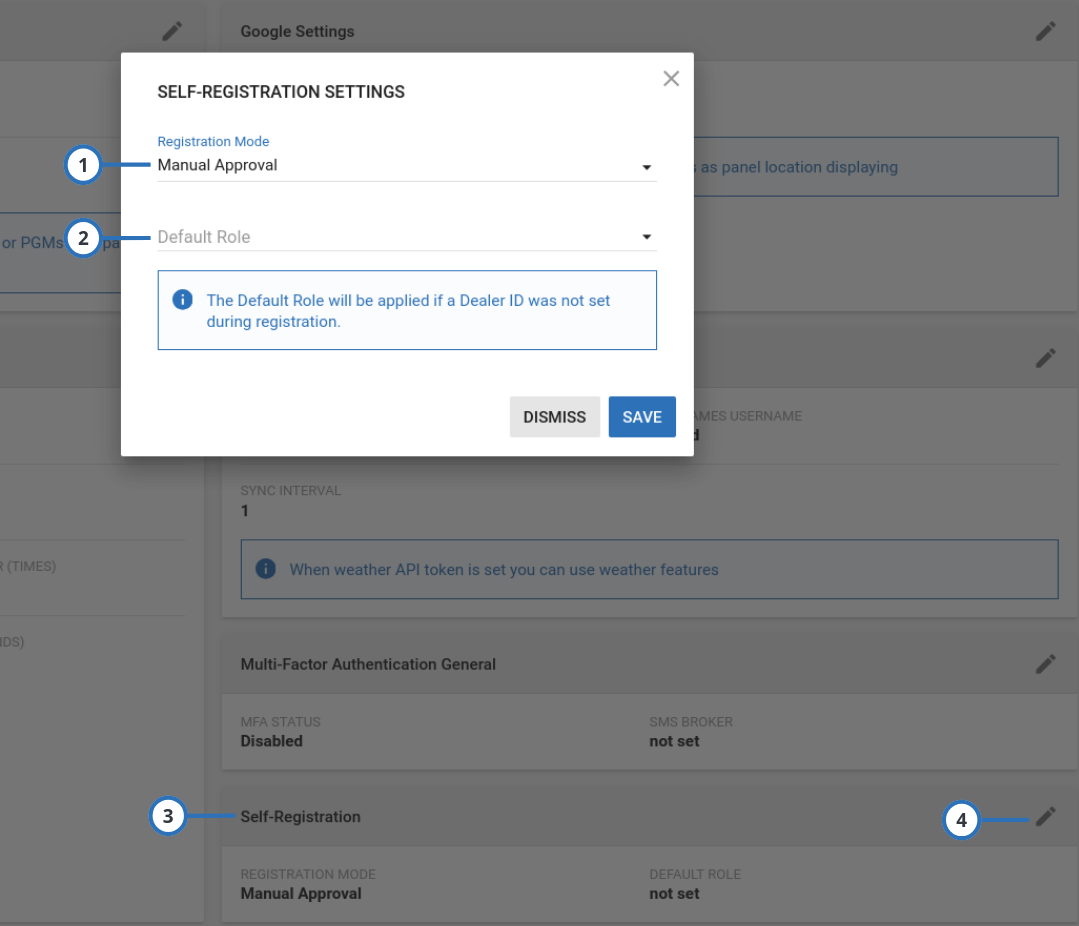Click the info icon in the weather API message
This screenshot has height=926, width=1079.
266,568
